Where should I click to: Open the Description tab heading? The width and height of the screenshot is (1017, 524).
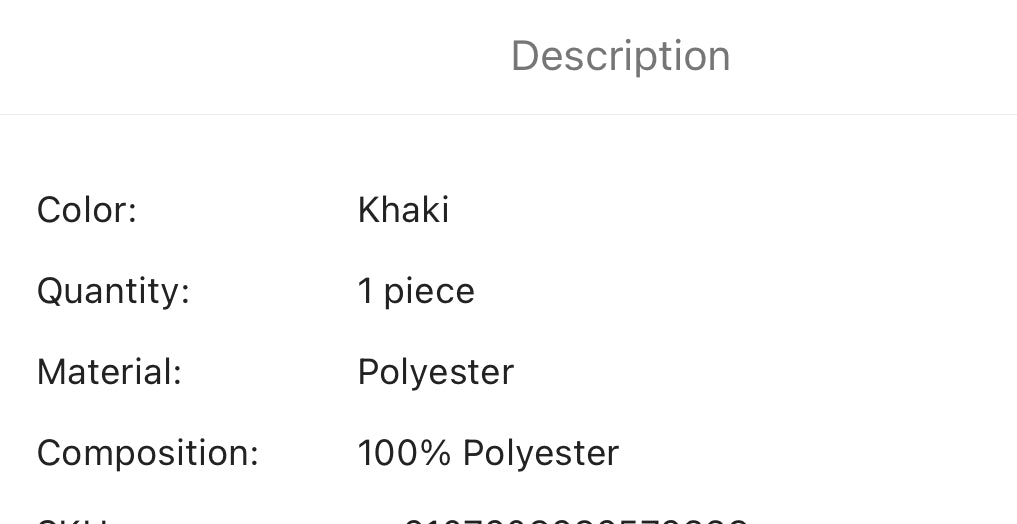pos(621,56)
